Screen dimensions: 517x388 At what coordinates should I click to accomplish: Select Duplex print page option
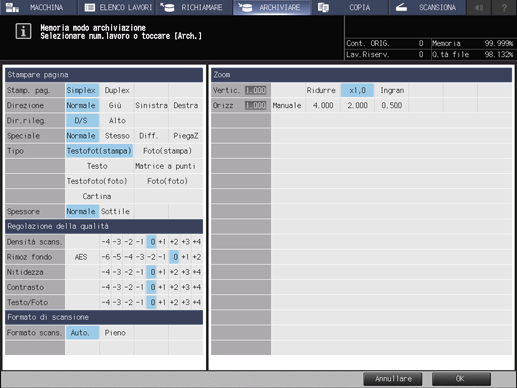(117, 90)
